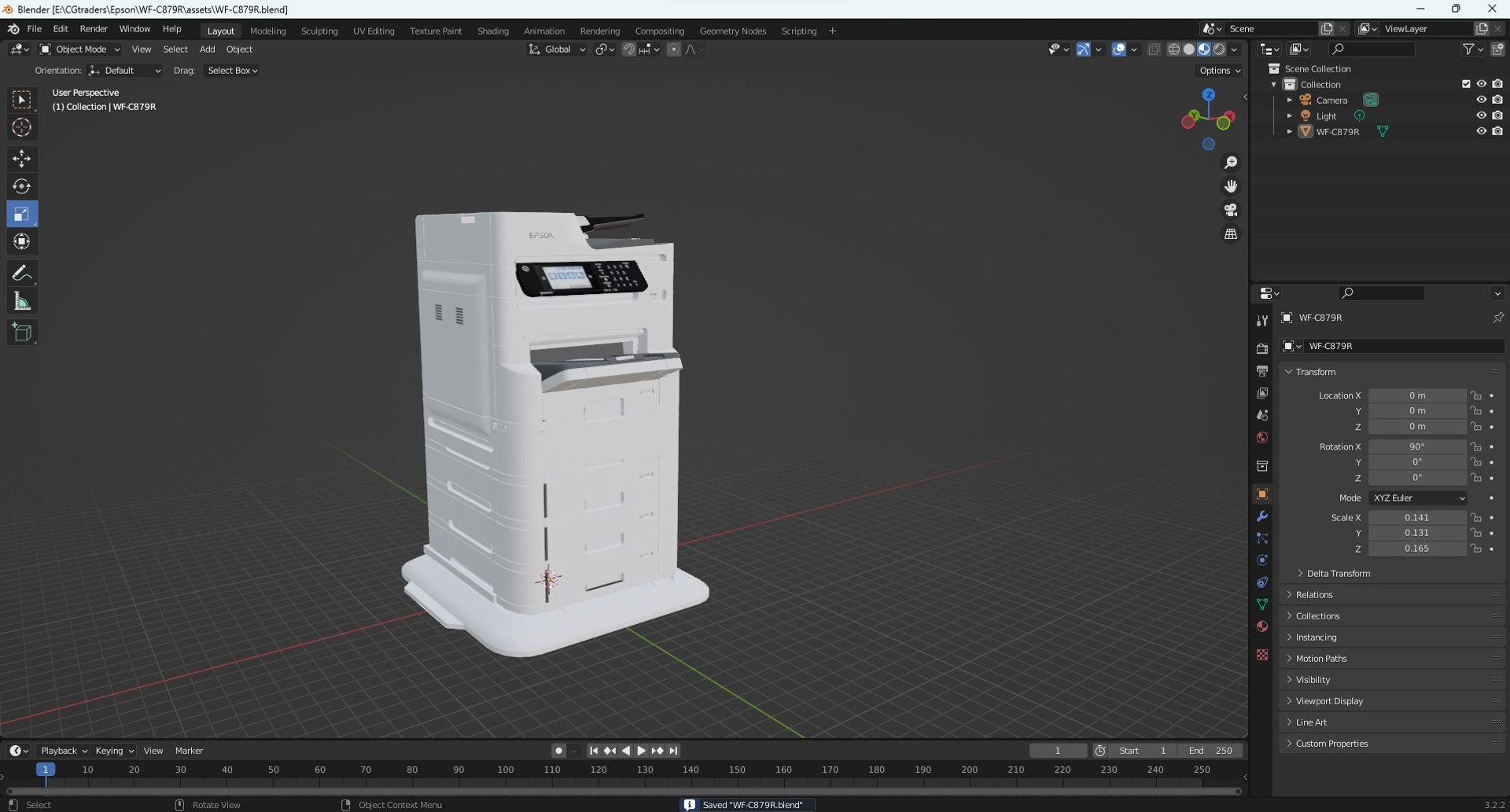Click the End frame 250 field
1510x812 pixels.
click(1210, 751)
